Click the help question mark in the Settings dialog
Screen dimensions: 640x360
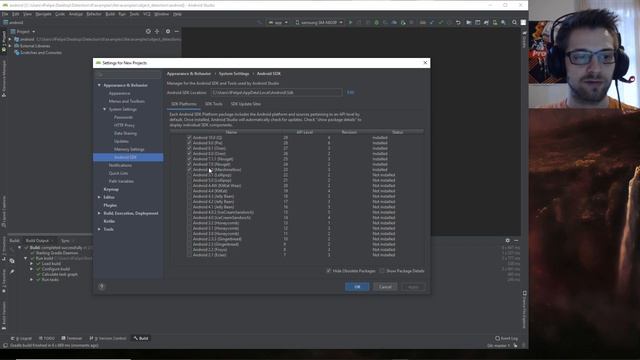(102, 287)
